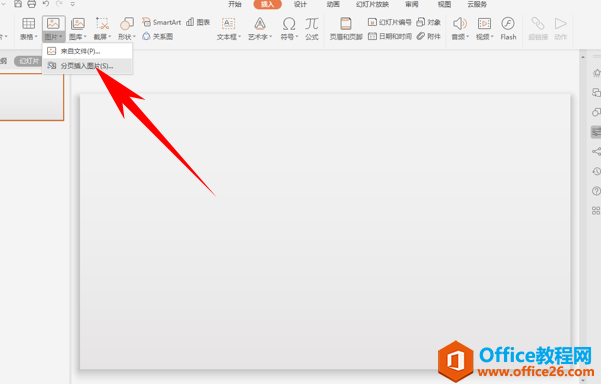This screenshot has height=389, width=601.
Task: Select the slide thumbnail in left pane
Action: pos(31,97)
